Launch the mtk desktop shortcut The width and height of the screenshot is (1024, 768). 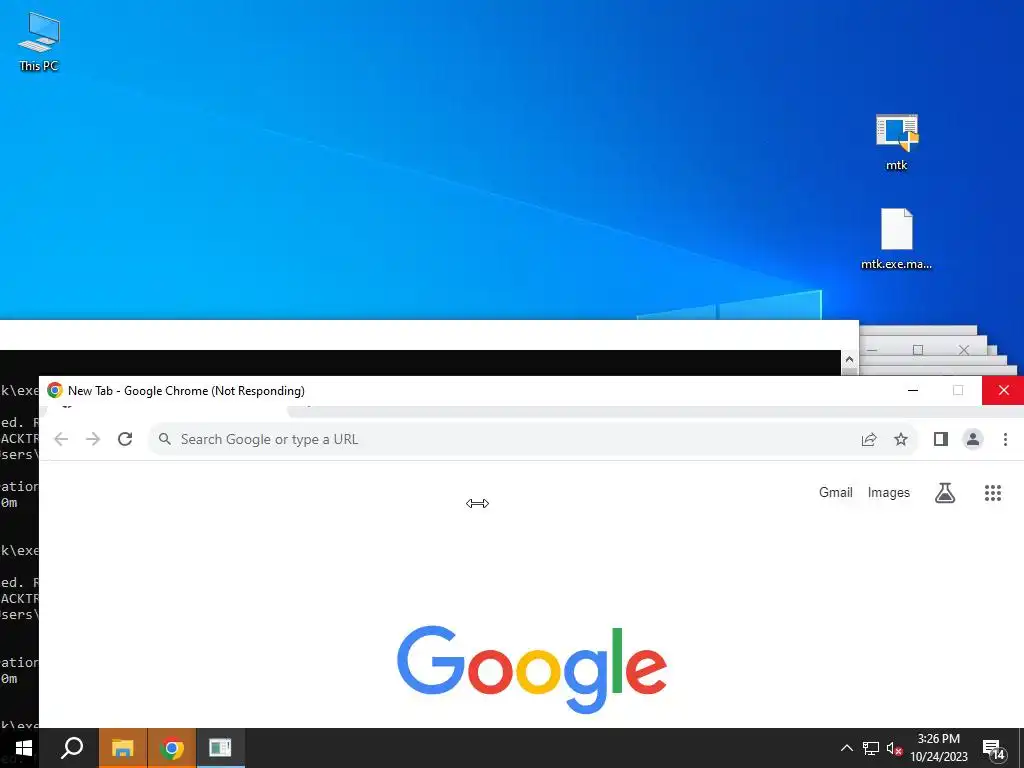[x=896, y=142]
